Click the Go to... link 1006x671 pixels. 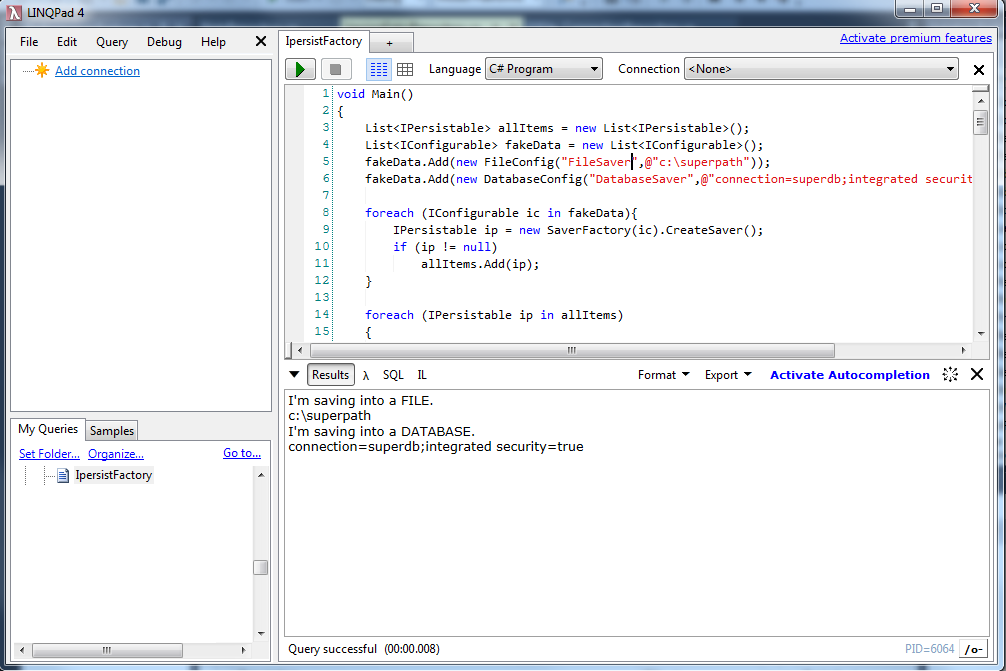[x=242, y=453]
